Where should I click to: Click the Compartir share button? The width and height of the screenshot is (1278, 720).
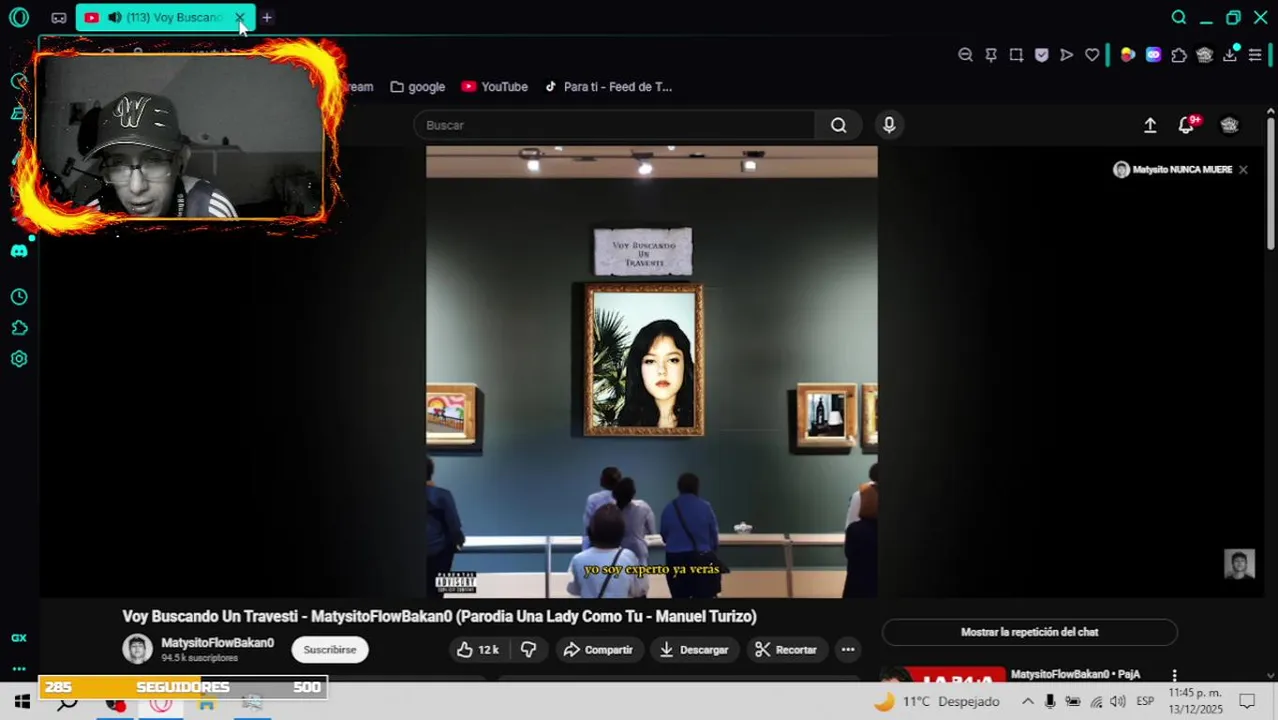point(598,650)
